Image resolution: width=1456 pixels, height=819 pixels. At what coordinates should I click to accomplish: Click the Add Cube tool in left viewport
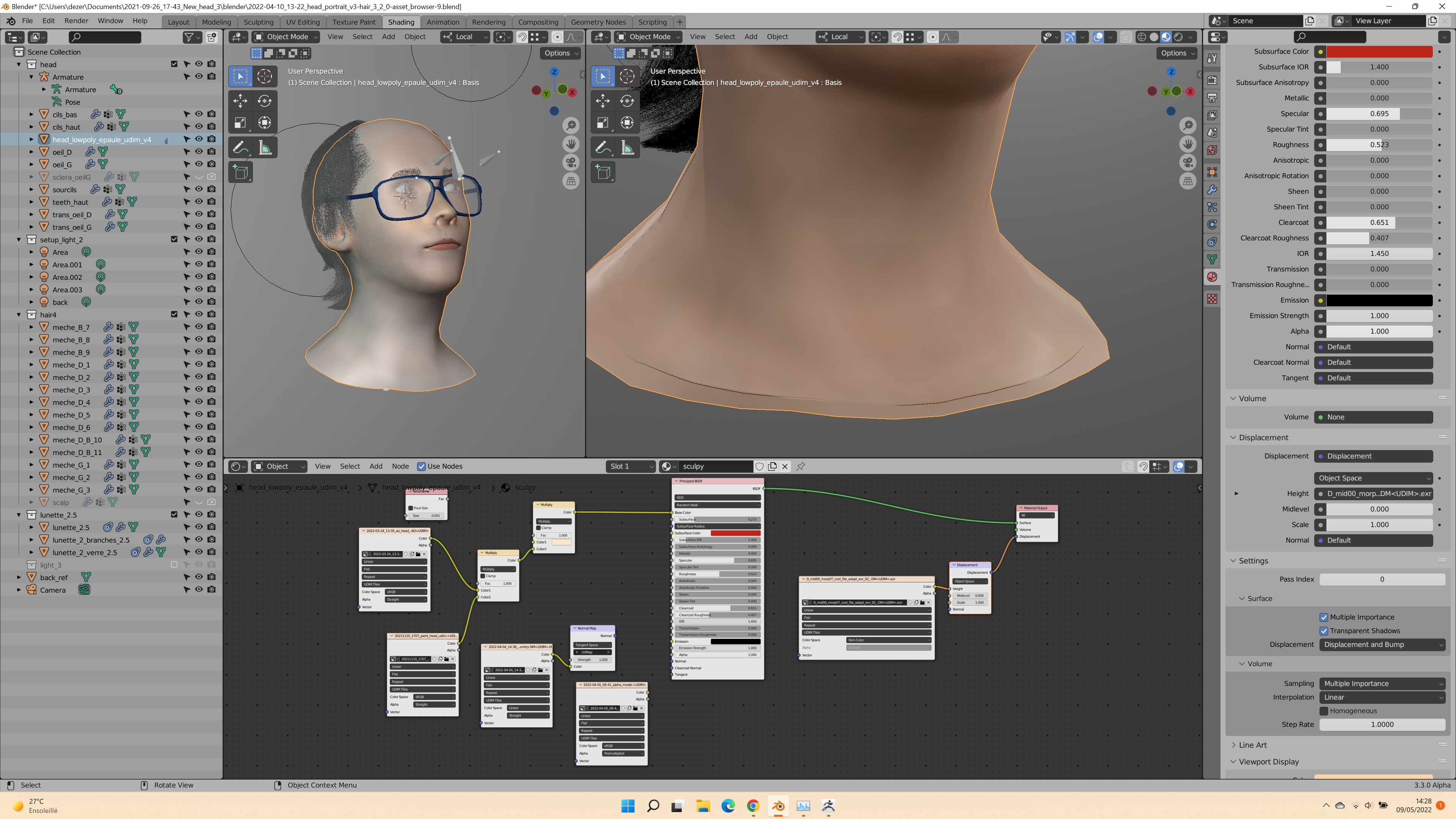click(x=240, y=172)
